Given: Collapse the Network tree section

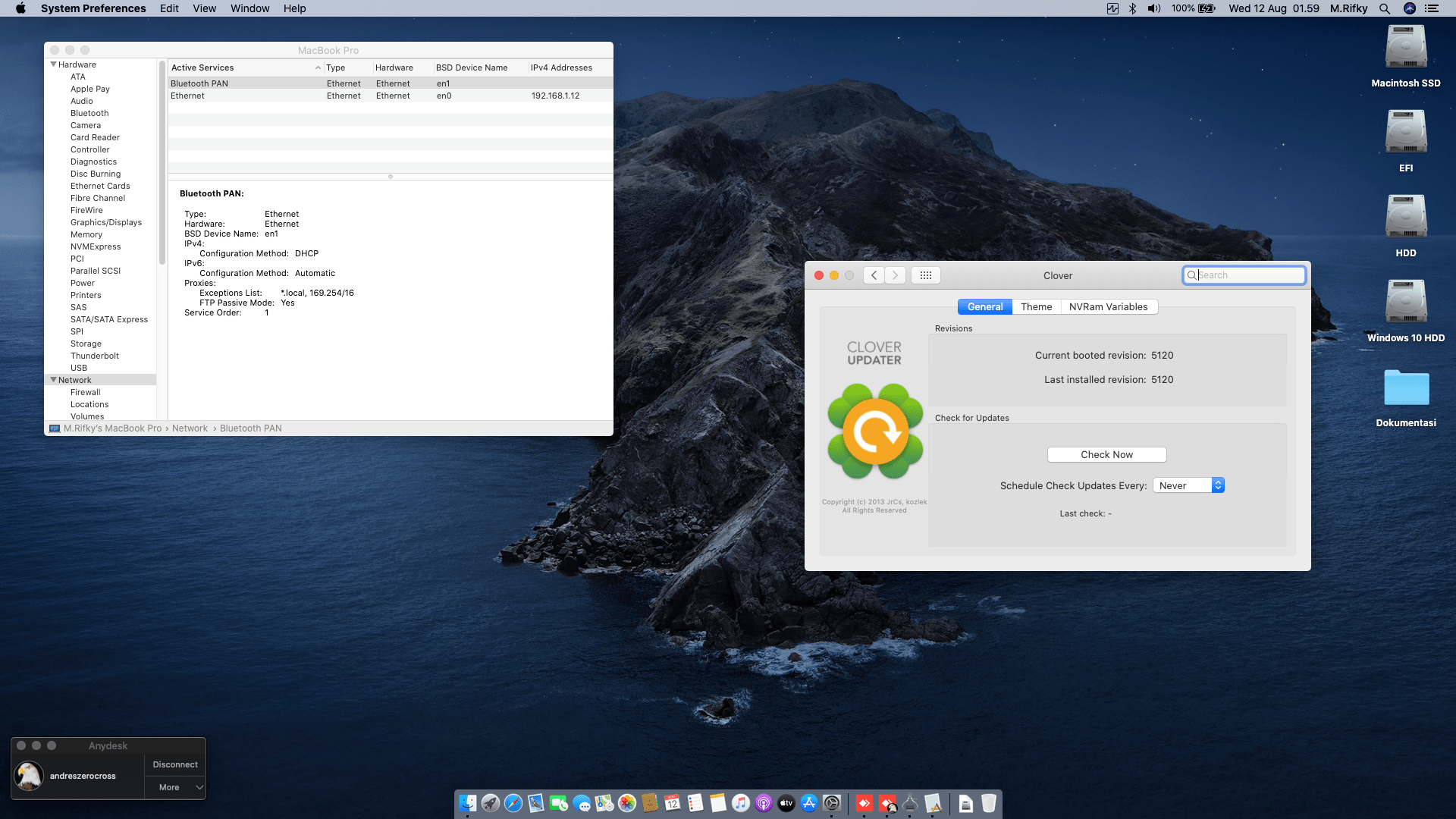Looking at the screenshot, I should 54,380.
